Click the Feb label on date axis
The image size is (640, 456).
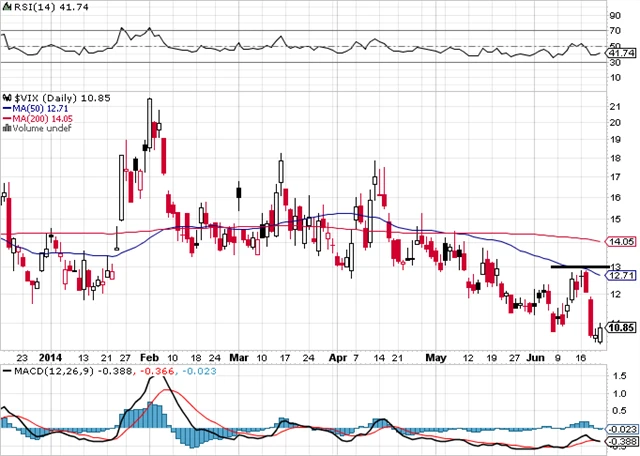click(x=149, y=356)
